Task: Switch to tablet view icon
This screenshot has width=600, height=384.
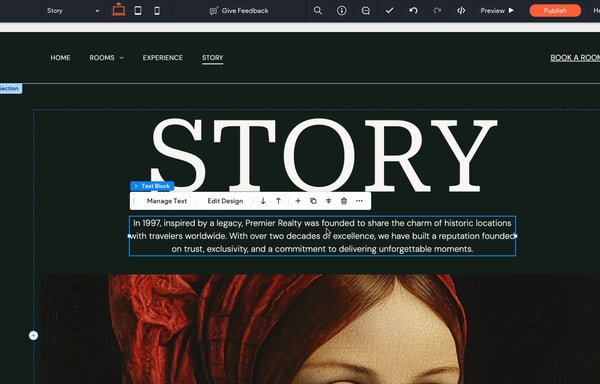Action: 138,10
